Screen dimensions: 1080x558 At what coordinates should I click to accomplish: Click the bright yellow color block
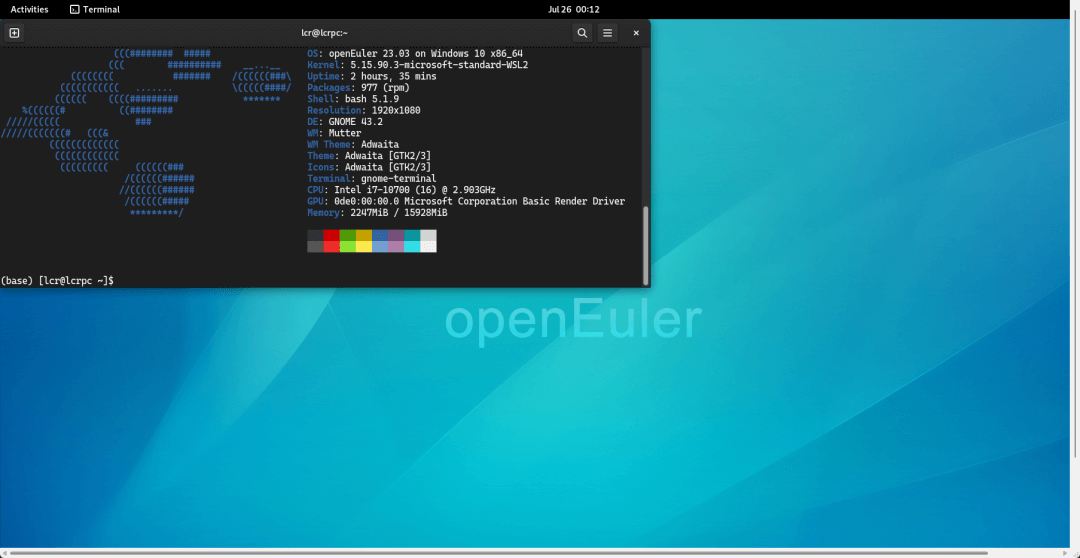click(364, 246)
